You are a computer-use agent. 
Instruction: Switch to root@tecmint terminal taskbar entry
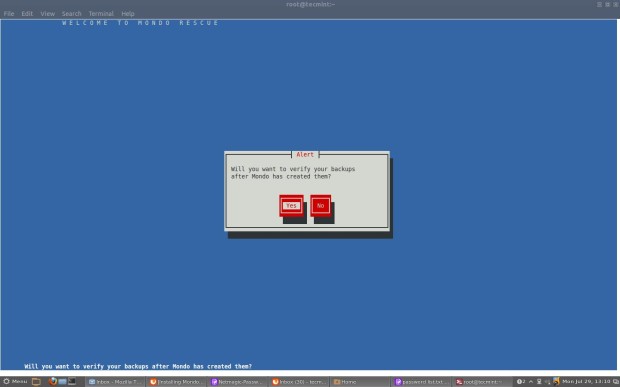[x=481, y=382]
